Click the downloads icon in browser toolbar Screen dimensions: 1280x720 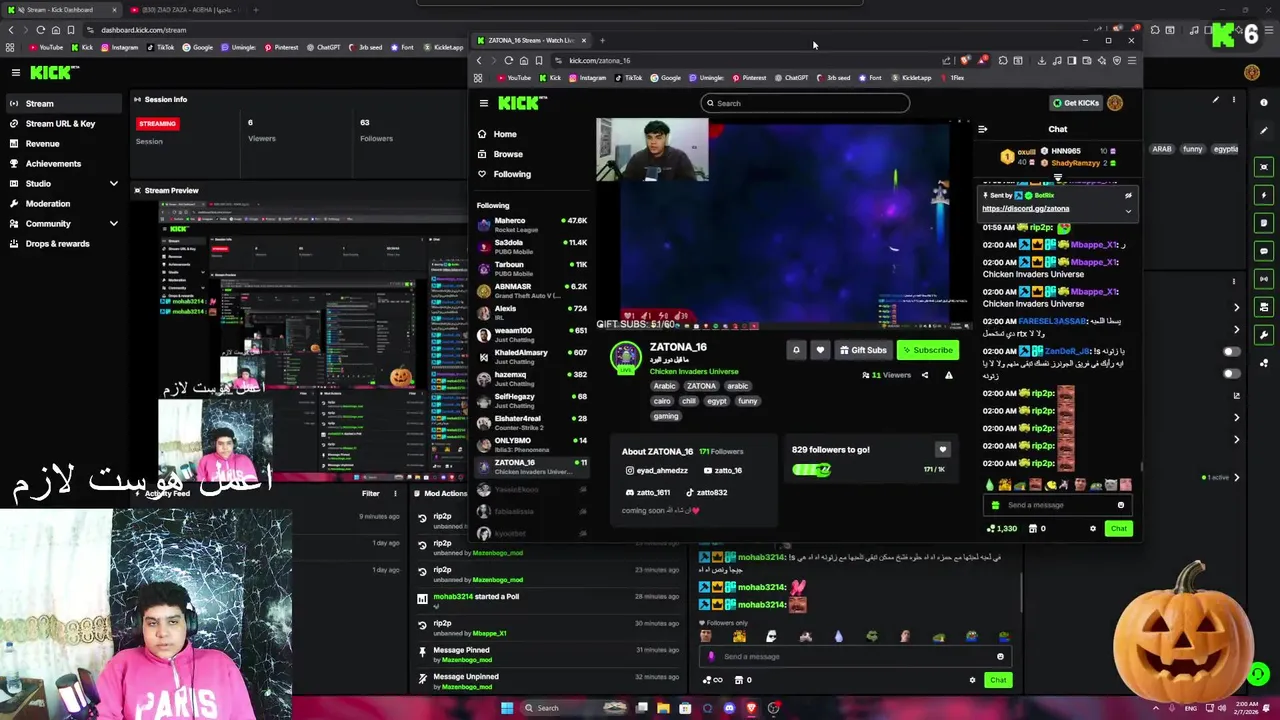pyautogui.click(x=1041, y=60)
